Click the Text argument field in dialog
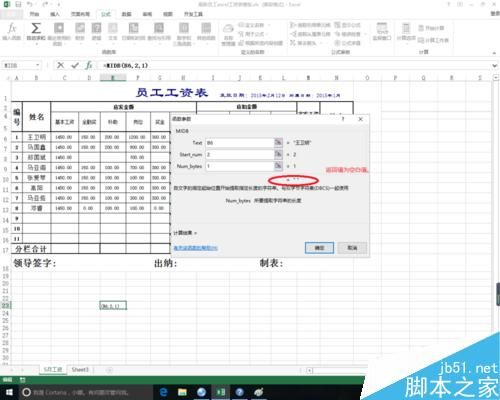The image size is (500, 400). 240,143
